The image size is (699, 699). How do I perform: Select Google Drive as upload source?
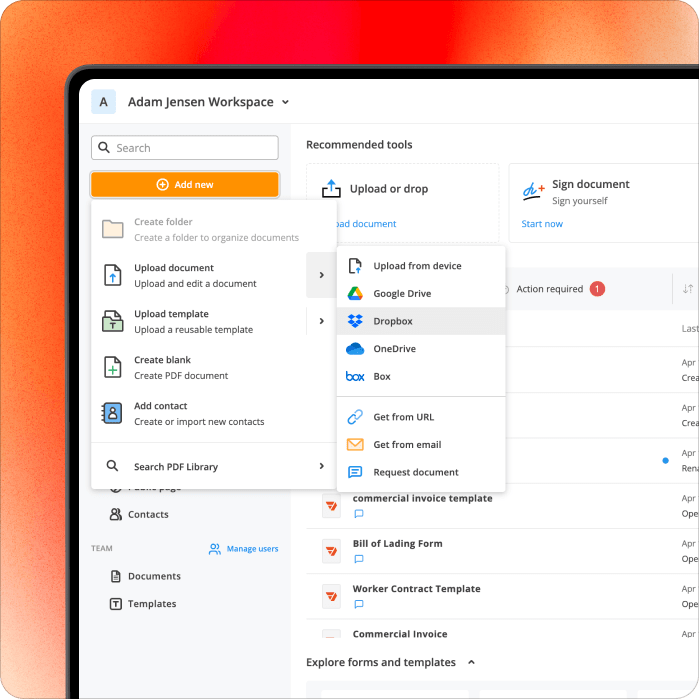[x=421, y=293]
